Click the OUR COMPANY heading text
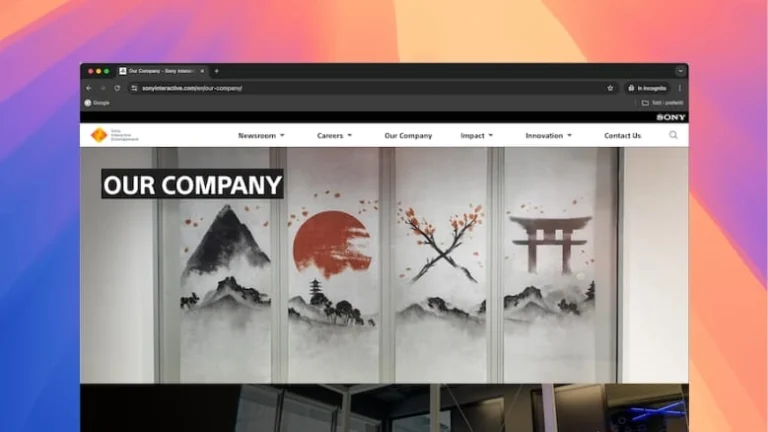Image resolution: width=768 pixels, height=432 pixels. [x=192, y=184]
